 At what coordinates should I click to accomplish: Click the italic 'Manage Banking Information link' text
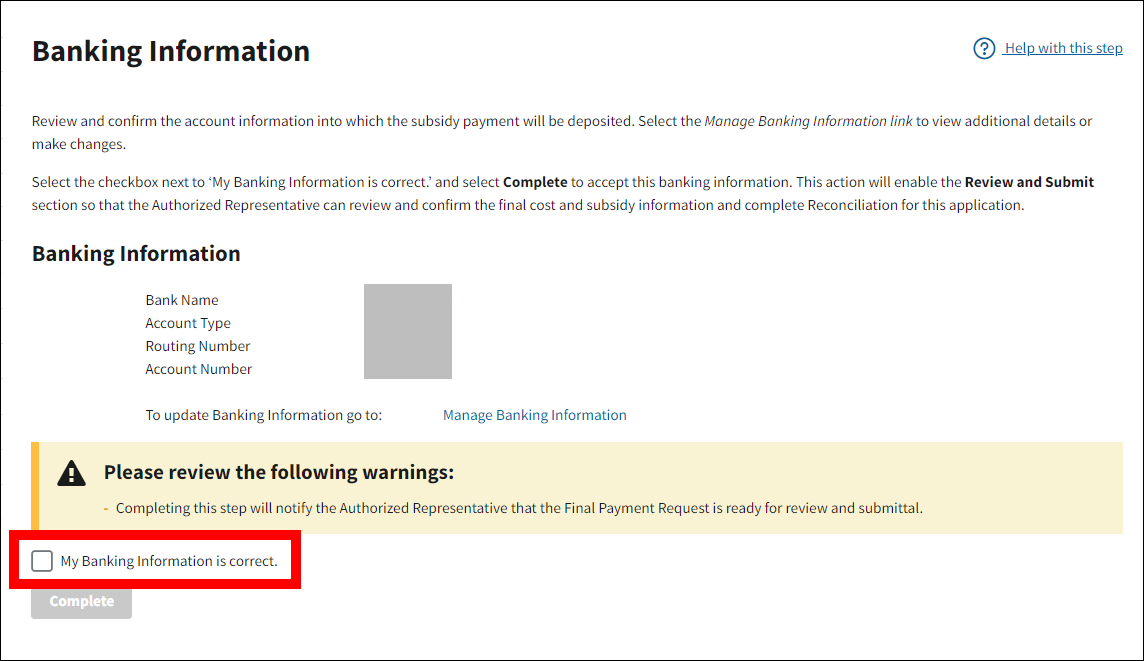[x=808, y=121]
